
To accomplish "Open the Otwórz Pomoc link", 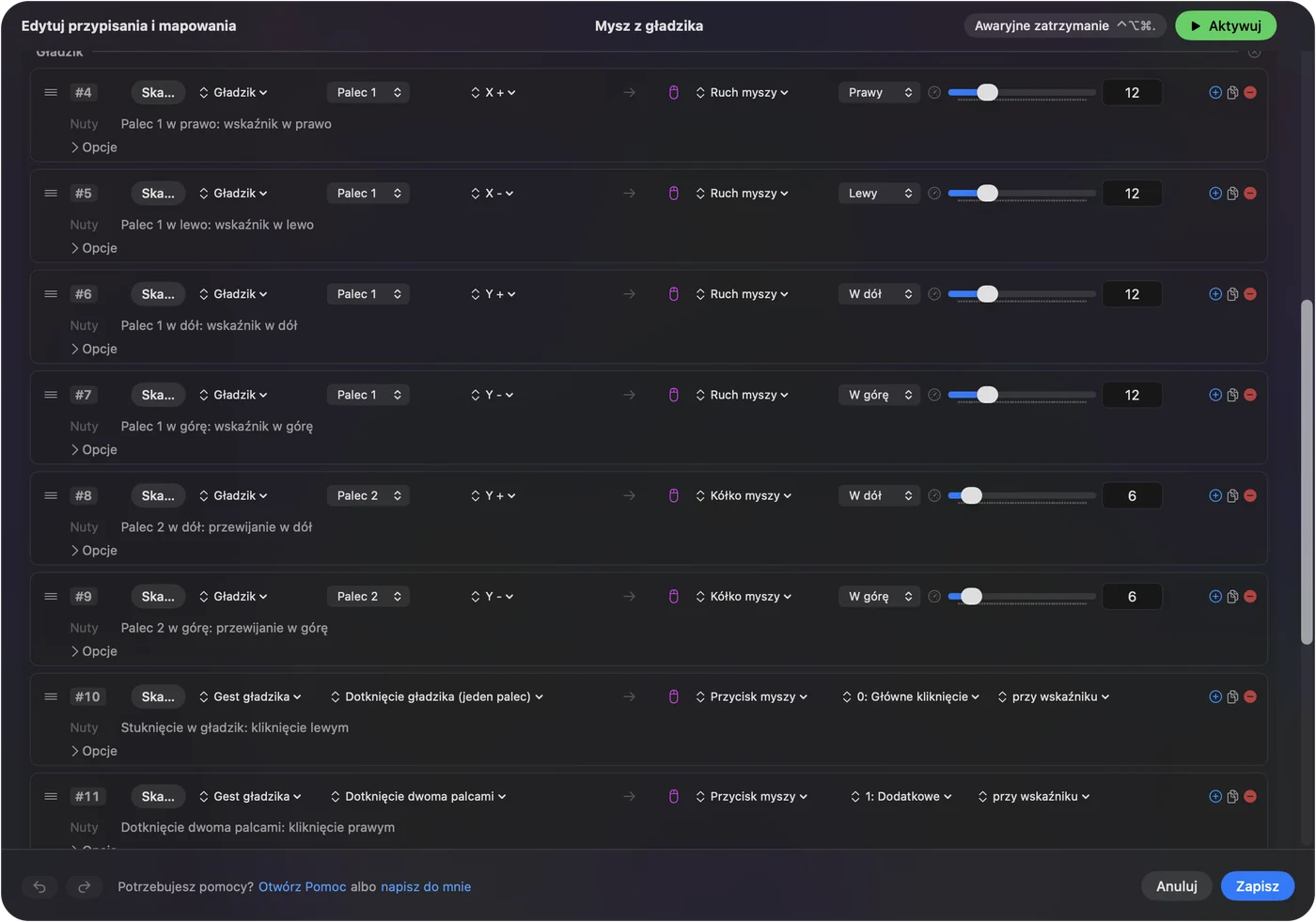I will pos(303,886).
